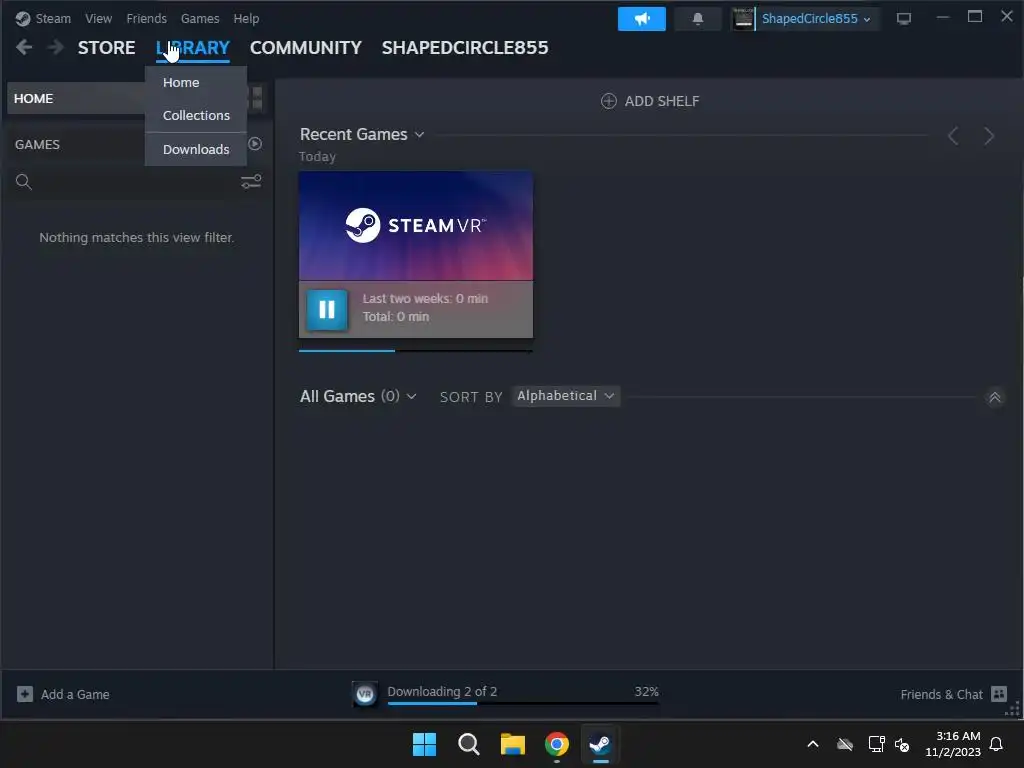Image resolution: width=1024 pixels, height=768 pixels.
Task: Click the 32% download percentage
Action: 647,692
